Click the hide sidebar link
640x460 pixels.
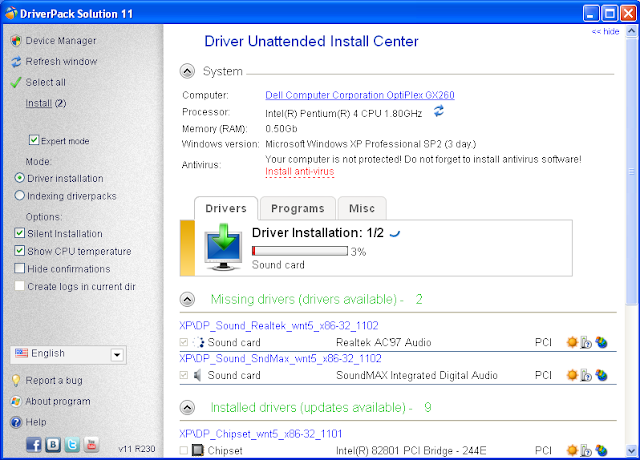[606, 31]
